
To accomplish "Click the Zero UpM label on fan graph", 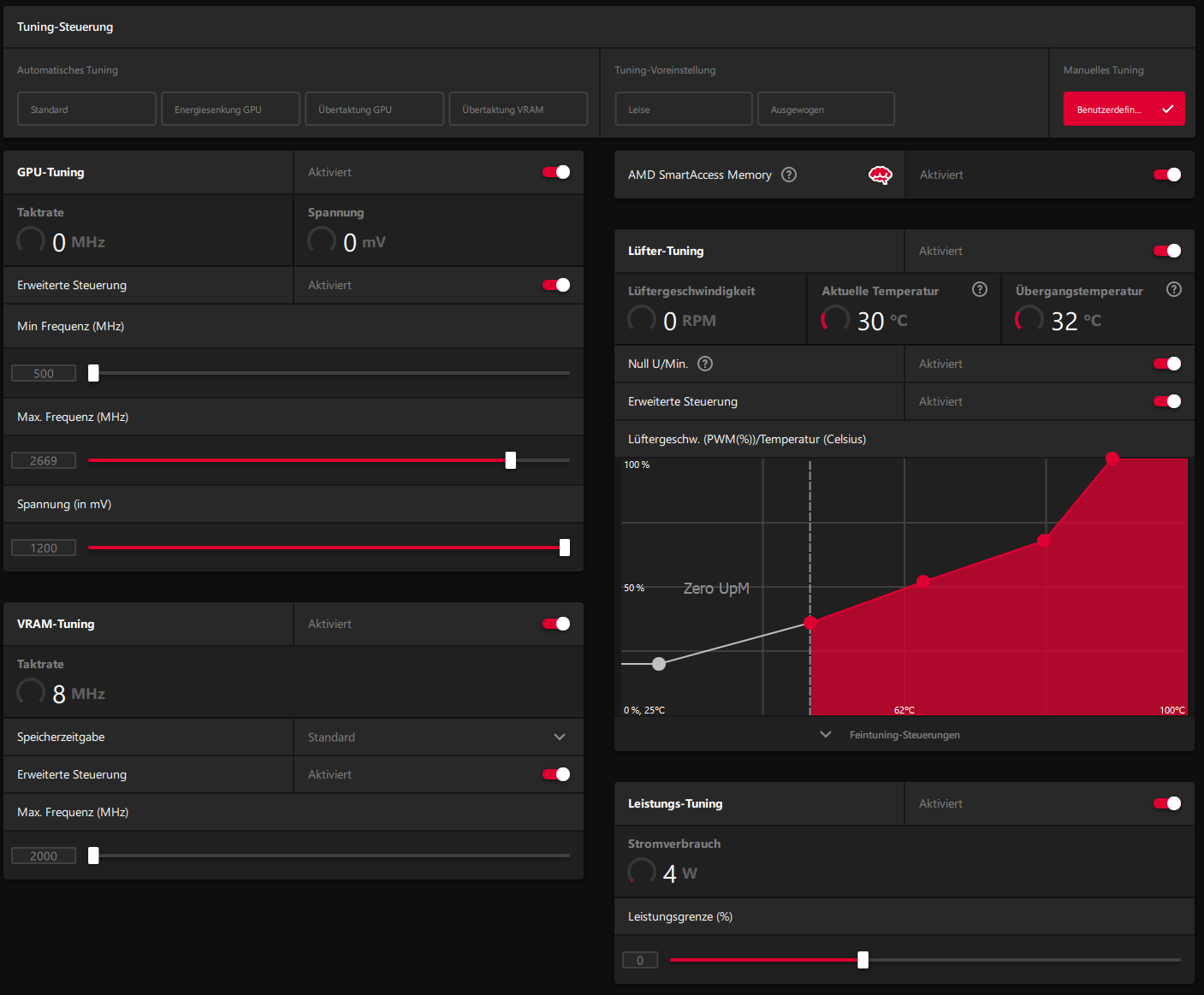I will pyautogui.click(x=716, y=589).
